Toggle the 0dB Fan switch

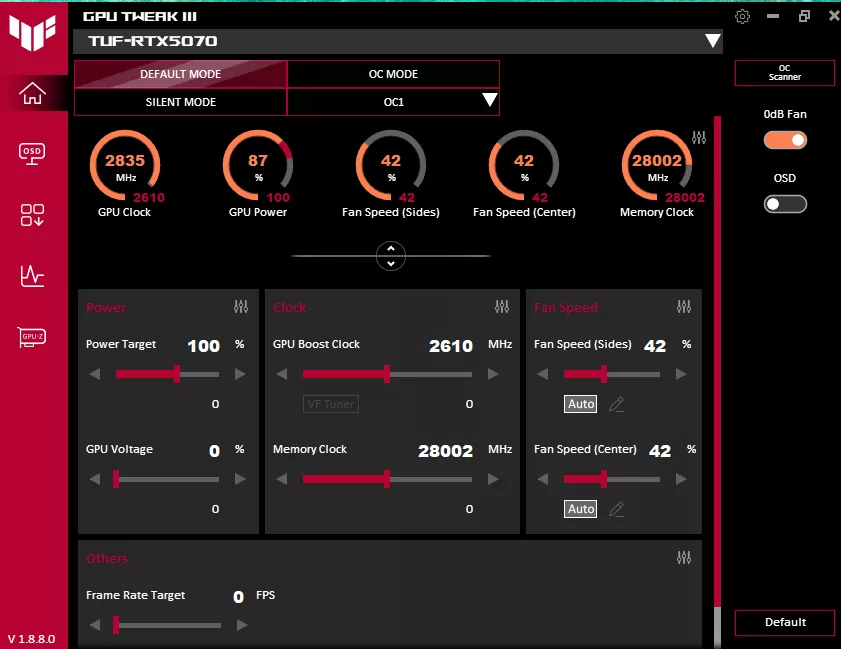pyautogui.click(x=785, y=140)
